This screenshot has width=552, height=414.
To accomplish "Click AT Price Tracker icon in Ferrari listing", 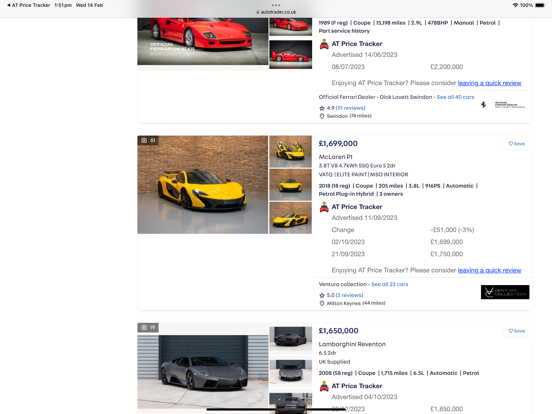I will (x=324, y=44).
